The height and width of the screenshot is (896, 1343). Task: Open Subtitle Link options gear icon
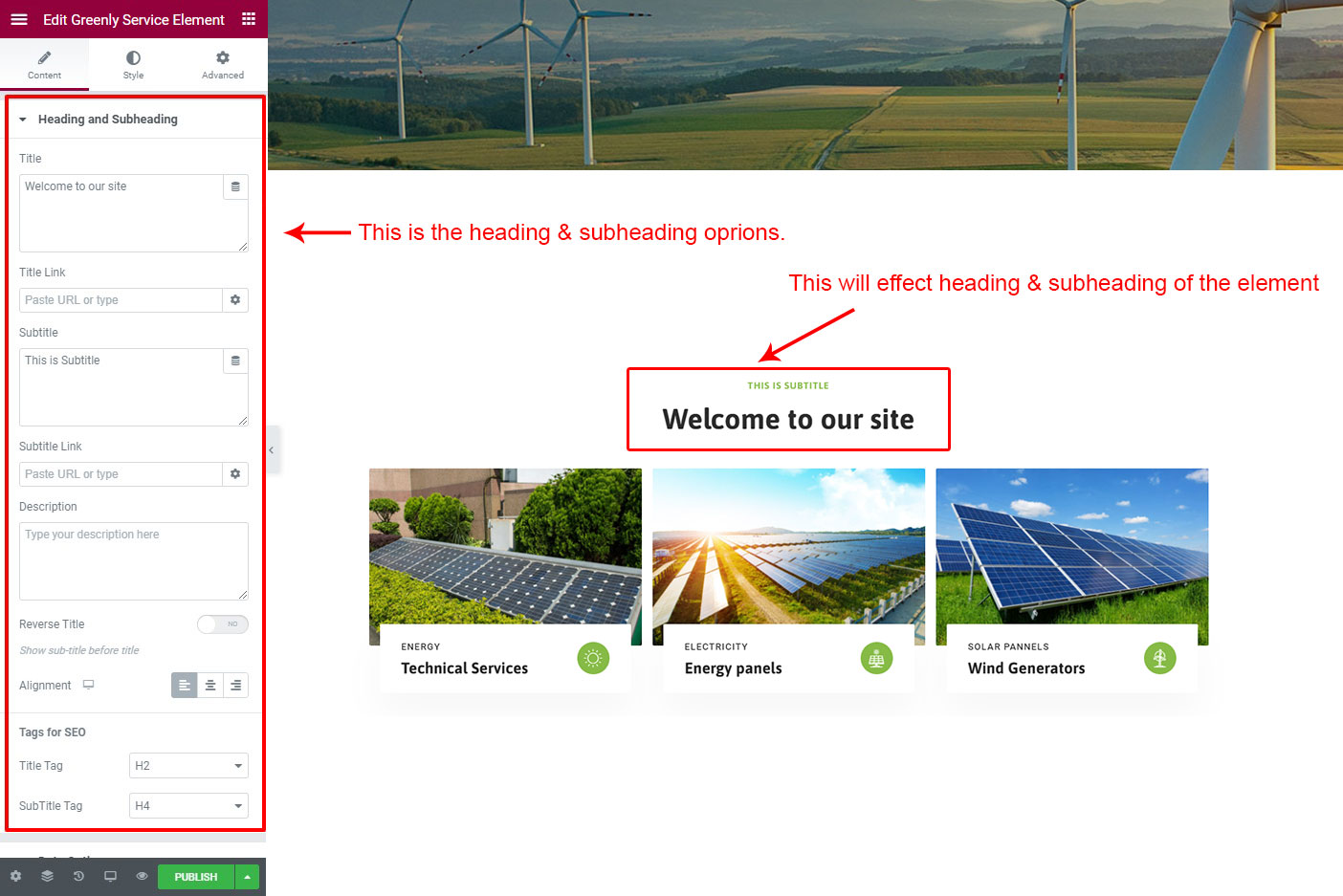[235, 474]
